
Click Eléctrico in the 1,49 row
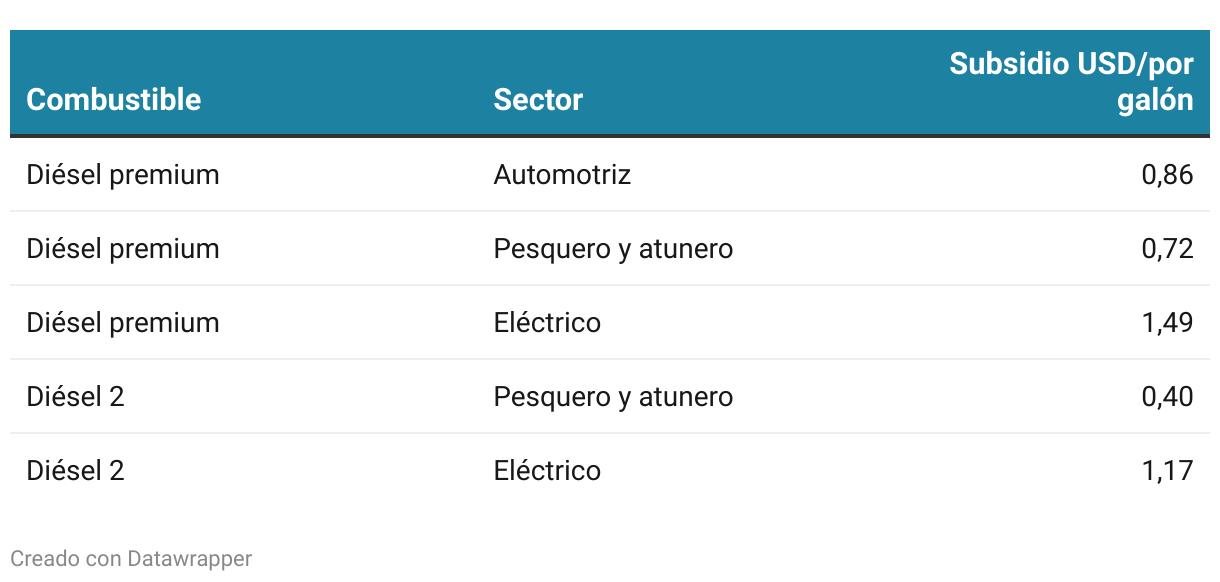[547, 323]
